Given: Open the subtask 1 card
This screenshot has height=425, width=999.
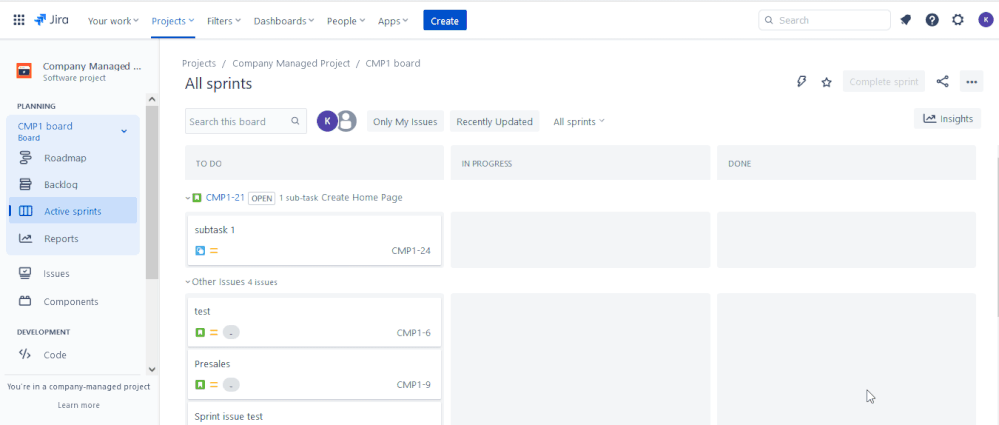Looking at the screenshot, I should coord(314,240).
